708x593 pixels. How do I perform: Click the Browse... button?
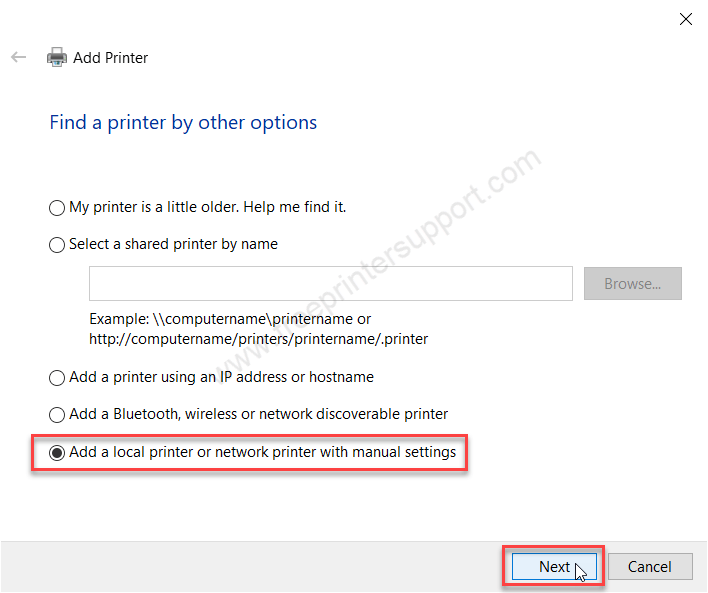click(633, 284)
